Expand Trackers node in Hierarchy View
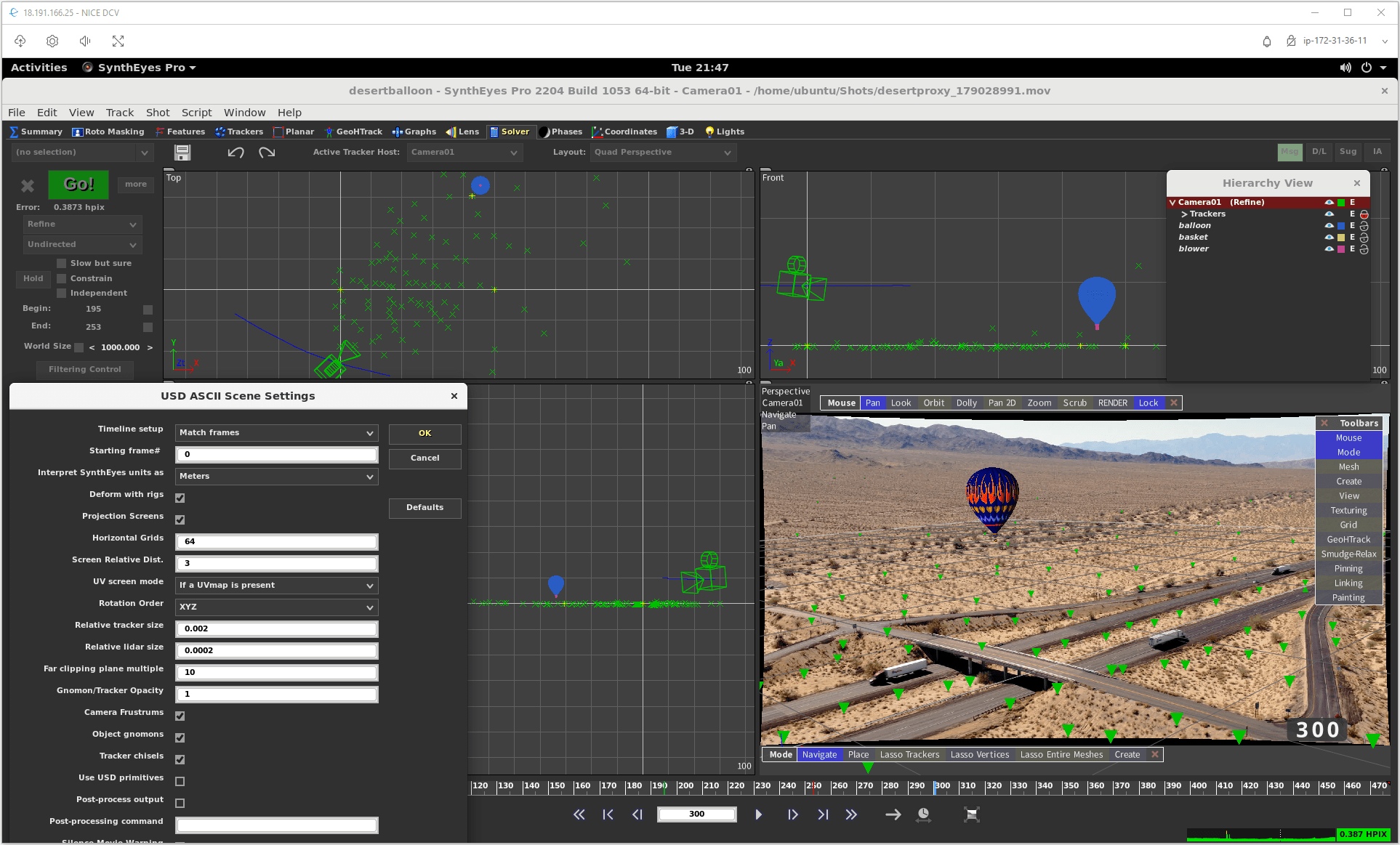The width and height of the screenshot is (1400, 845). point(1184,214)
